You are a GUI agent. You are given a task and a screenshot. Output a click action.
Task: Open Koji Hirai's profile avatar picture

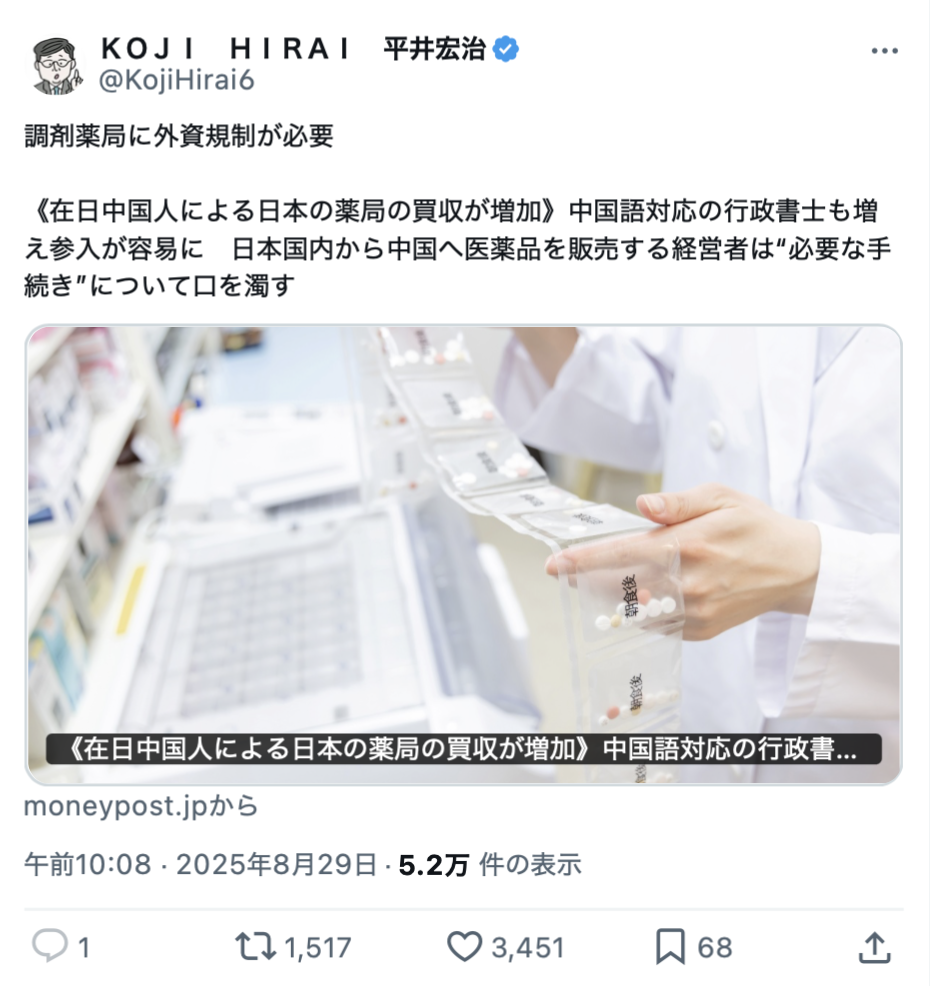tap(55, 65)
